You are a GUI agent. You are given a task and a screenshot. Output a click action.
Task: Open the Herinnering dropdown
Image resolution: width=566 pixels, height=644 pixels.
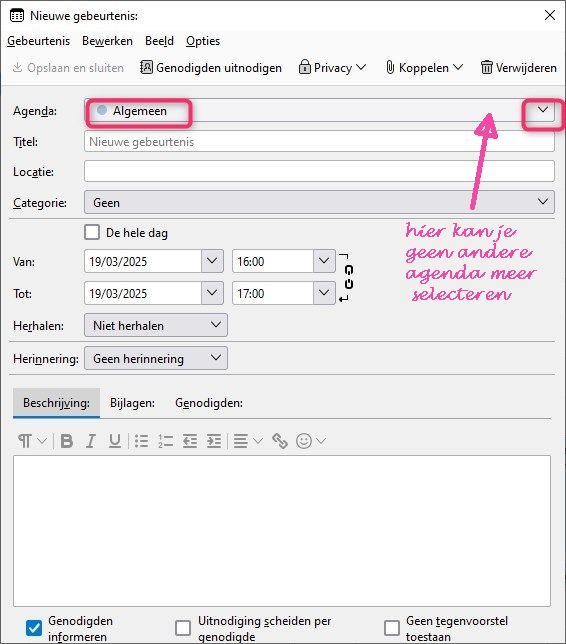click(x=156, y=358)
